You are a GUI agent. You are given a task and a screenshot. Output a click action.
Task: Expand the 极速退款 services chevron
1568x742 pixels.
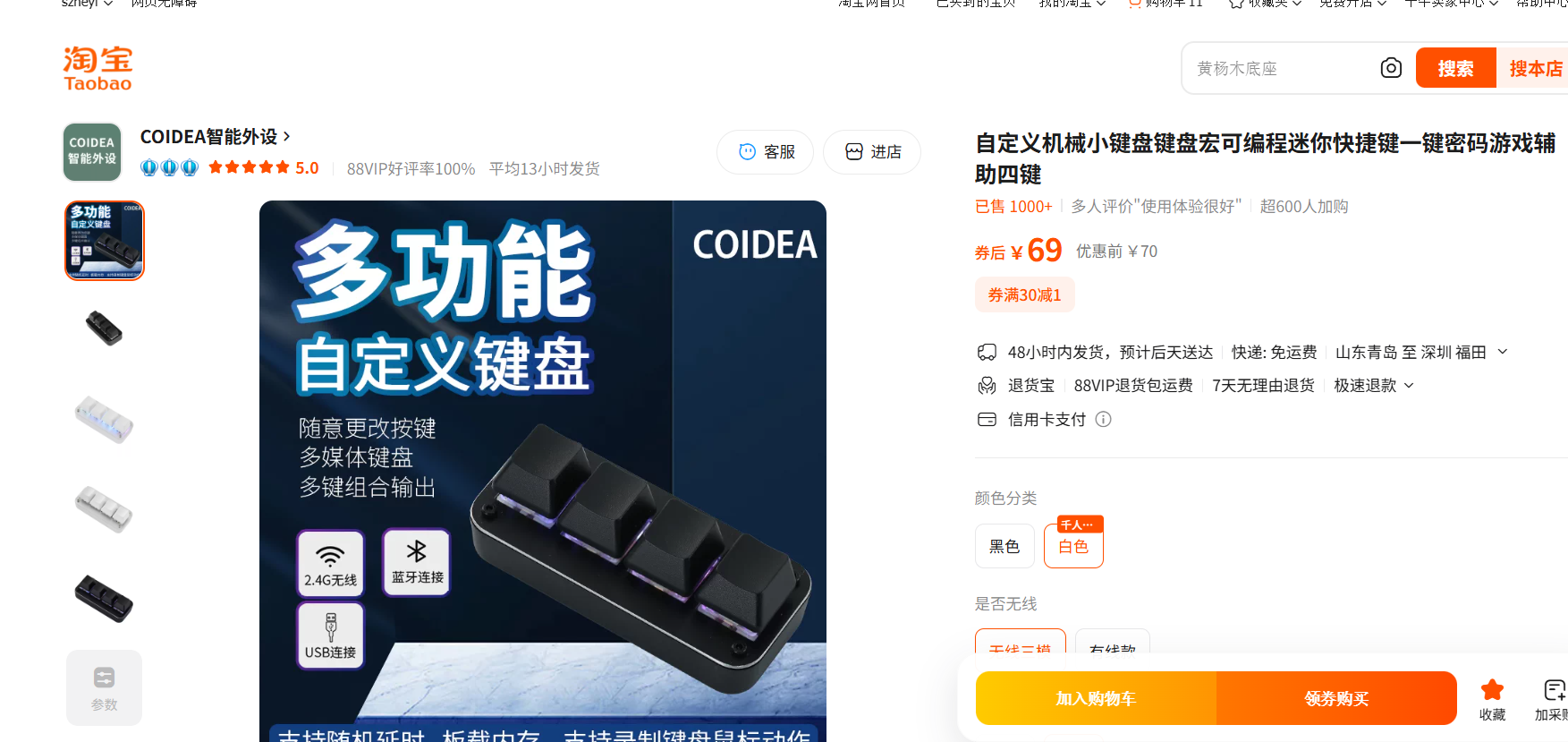[1410, 386]
